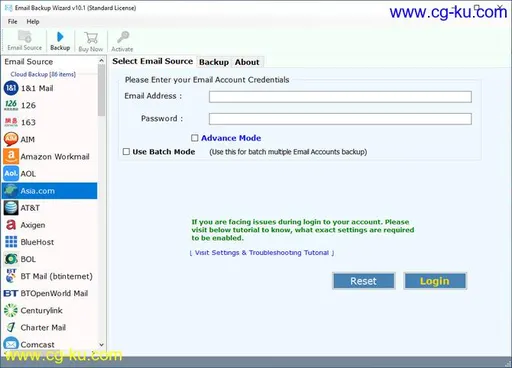This screenshot has height=368, width=512.
Task: Switch to the Backup tab
Action: click(214, 62)
